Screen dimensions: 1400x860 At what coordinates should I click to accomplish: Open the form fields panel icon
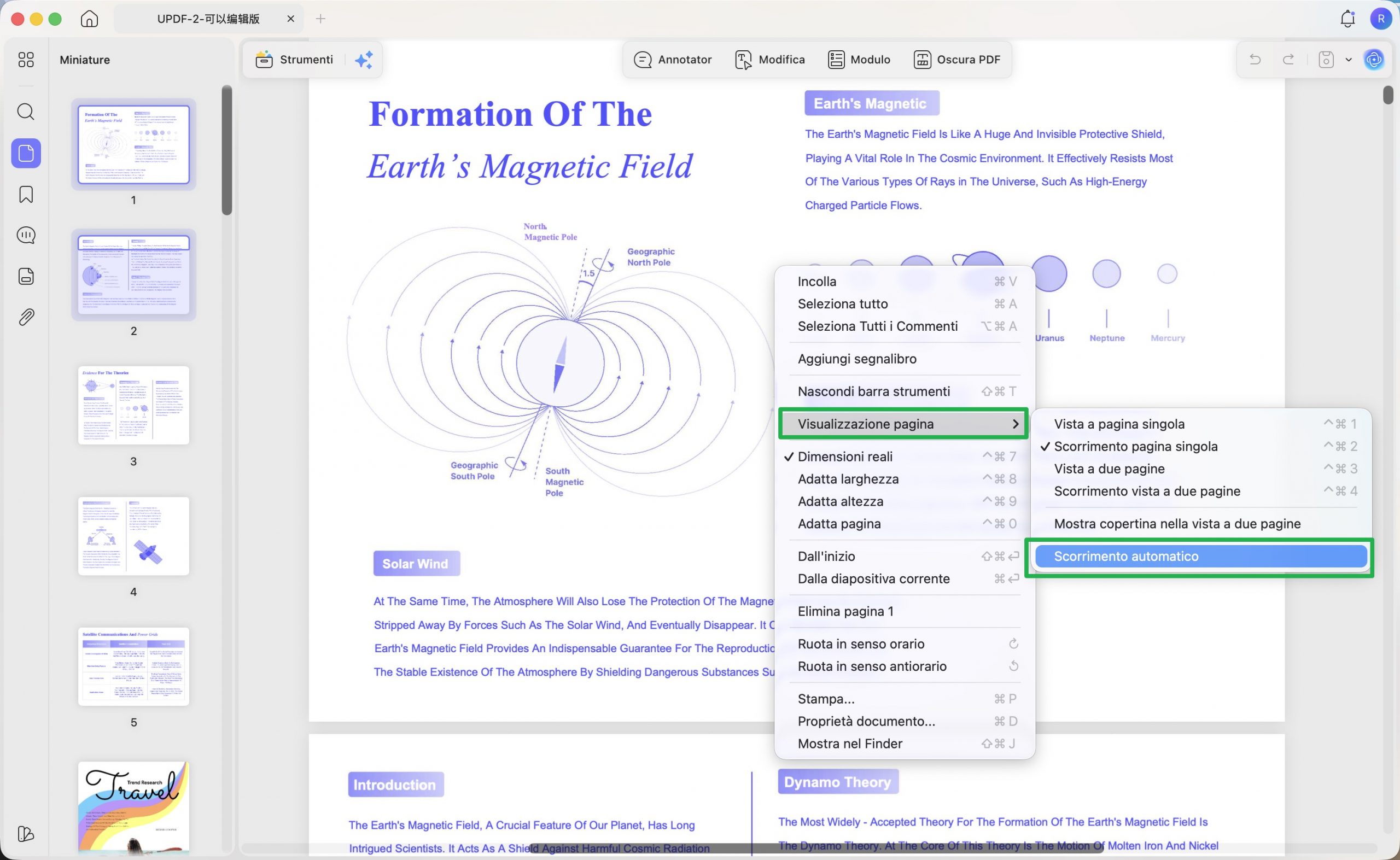coord(26,277)
